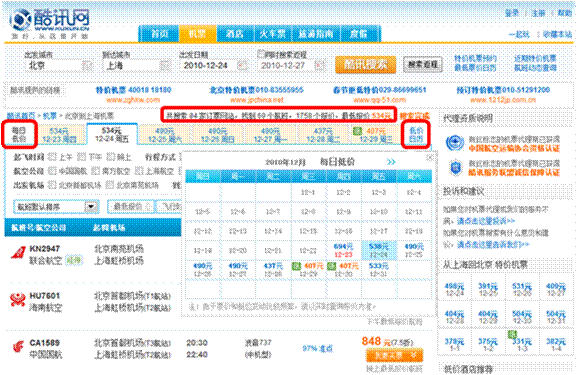Click the 酷讯首页 breadcrumb link
Image resolution: width=576 pixels, height=375 pixels.
[x=21, y=116]
